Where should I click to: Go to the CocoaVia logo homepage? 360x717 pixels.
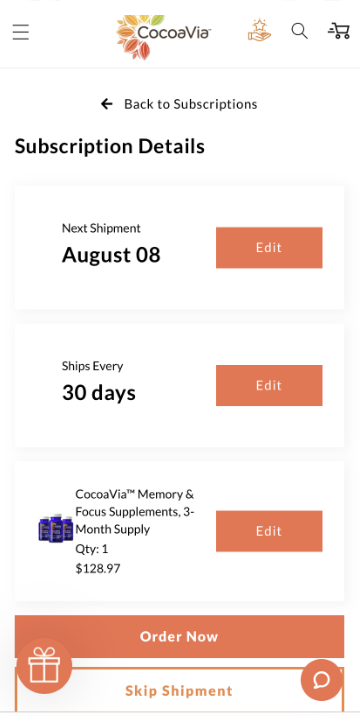pos(163,37)
